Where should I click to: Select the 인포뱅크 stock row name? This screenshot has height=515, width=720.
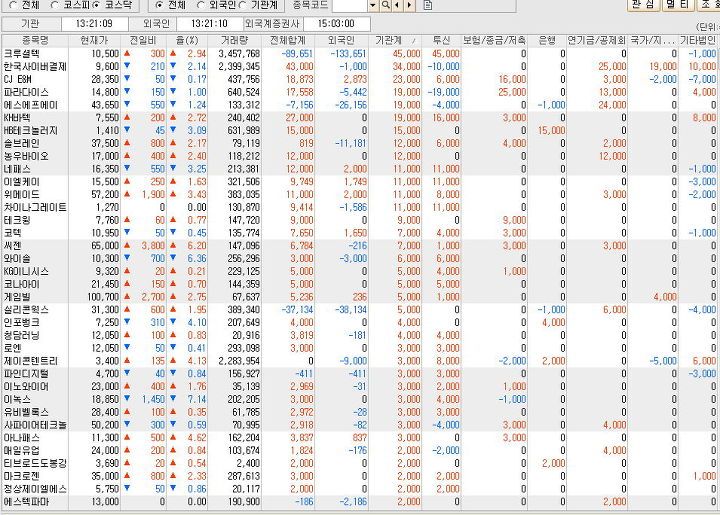[22, 323]
